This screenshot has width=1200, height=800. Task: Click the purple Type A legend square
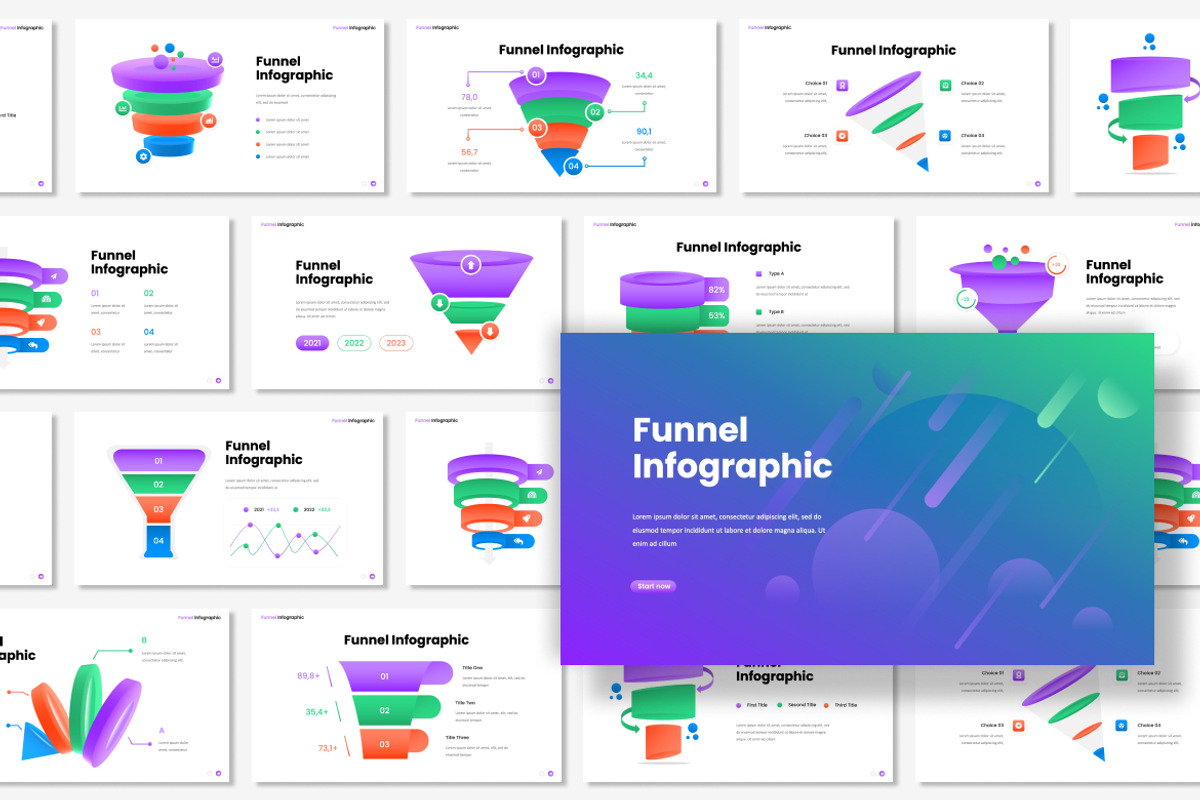pyautogui.click(x=759, y=273)
